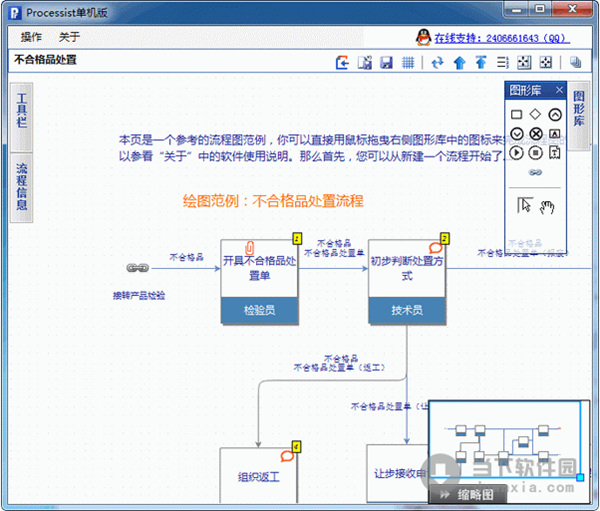
Task: Open the 图形库 vertical side tab
Action: click(x=579, y=115)
